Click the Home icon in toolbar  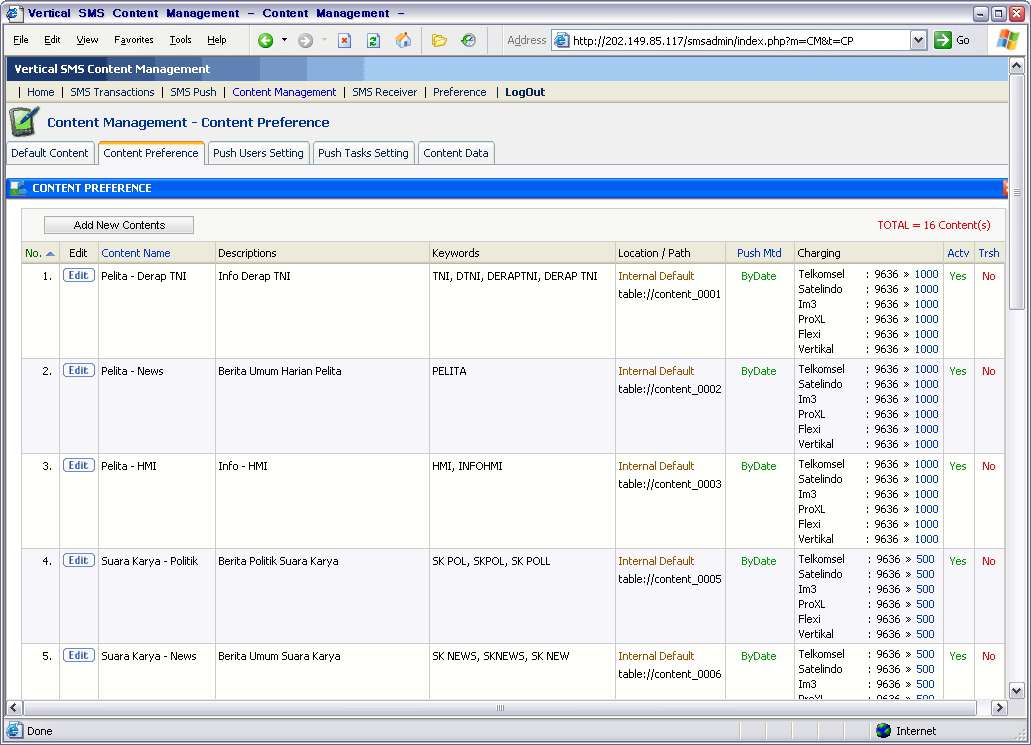tap(403, 40)
